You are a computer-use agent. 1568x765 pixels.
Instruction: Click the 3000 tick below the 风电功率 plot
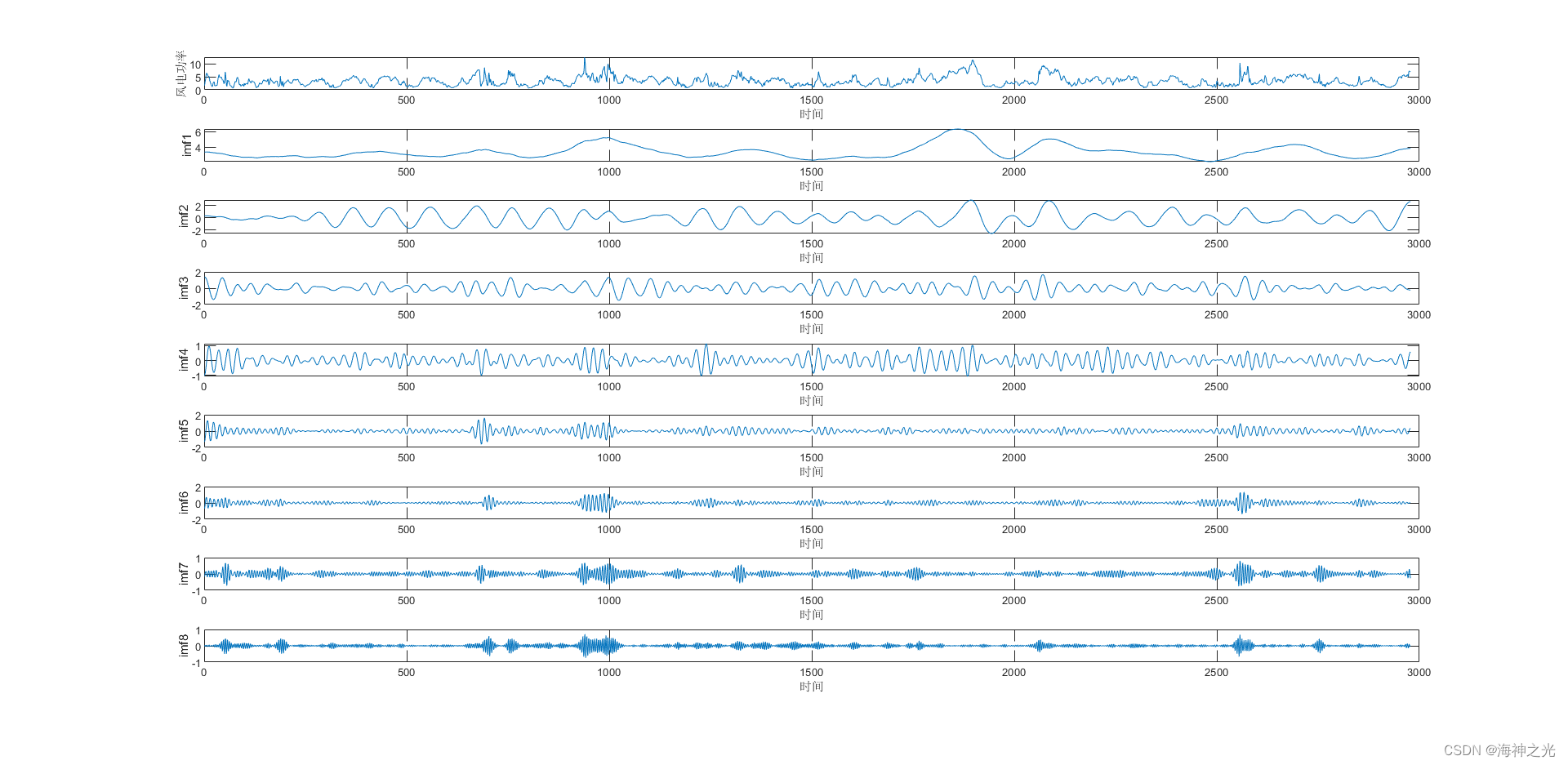point(1419,100)
